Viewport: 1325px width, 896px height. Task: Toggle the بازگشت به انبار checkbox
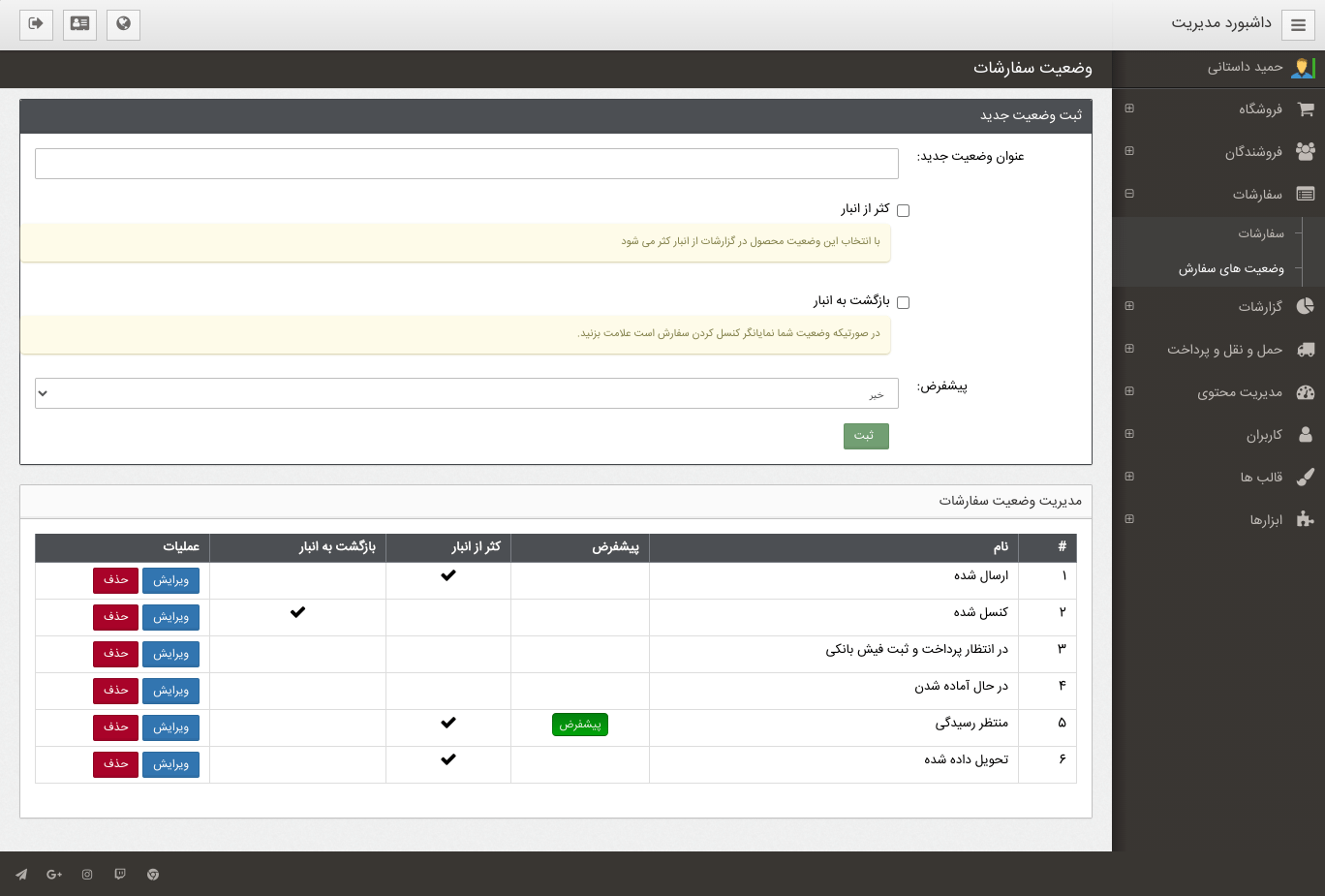click(903, 302)
